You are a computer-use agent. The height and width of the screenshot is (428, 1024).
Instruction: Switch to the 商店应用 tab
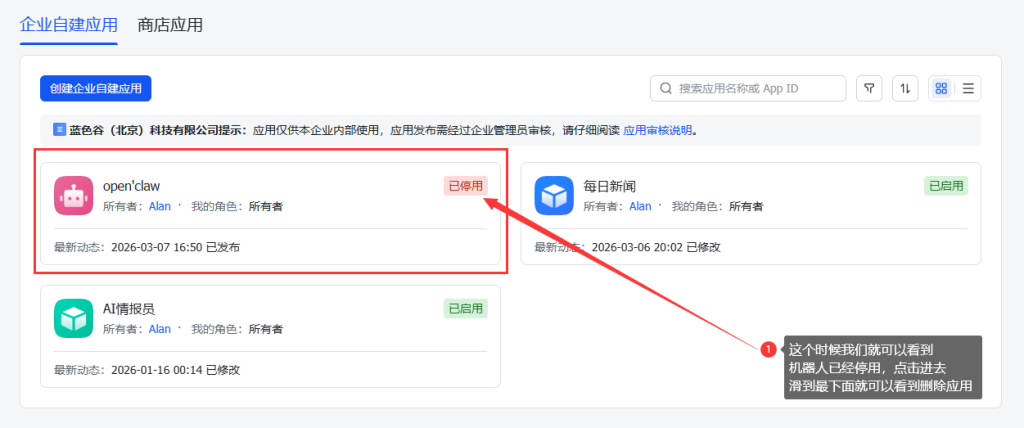pyautogui.click(x=170, y=25)
